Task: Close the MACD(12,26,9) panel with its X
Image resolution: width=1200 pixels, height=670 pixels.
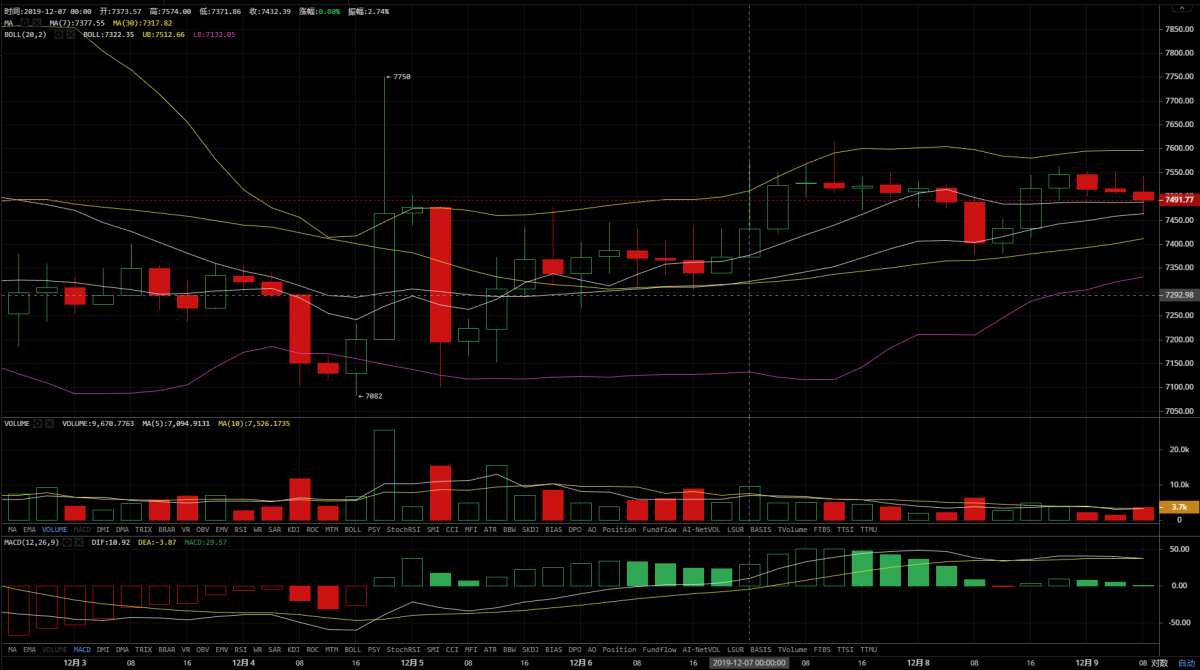Action: 78,542
